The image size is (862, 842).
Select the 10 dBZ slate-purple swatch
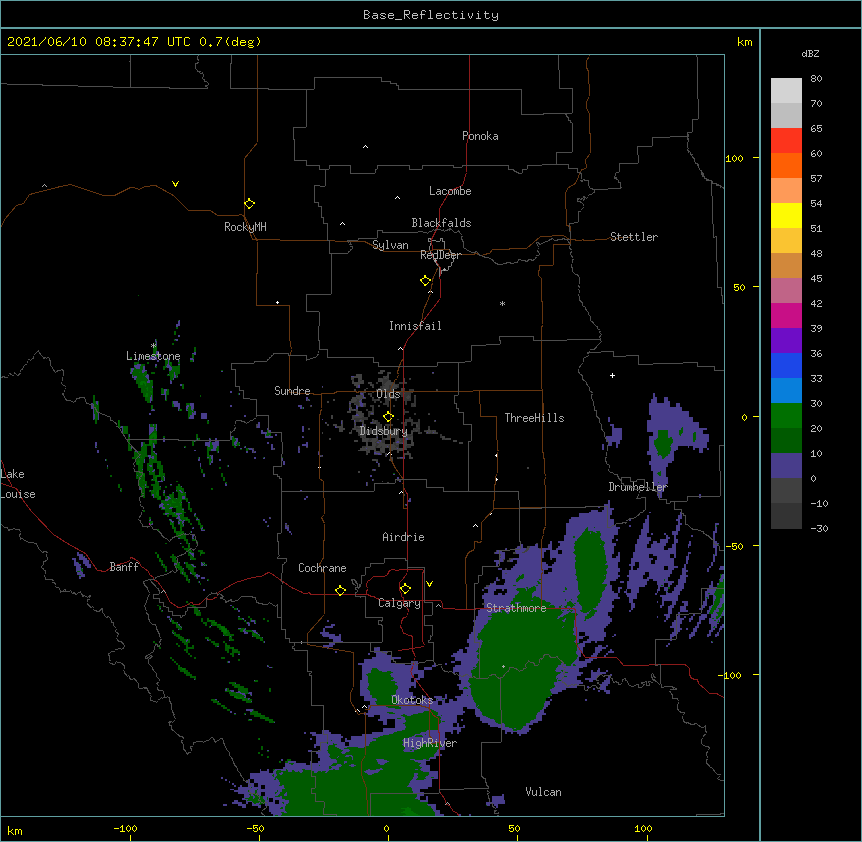click(x=786, y=466)
